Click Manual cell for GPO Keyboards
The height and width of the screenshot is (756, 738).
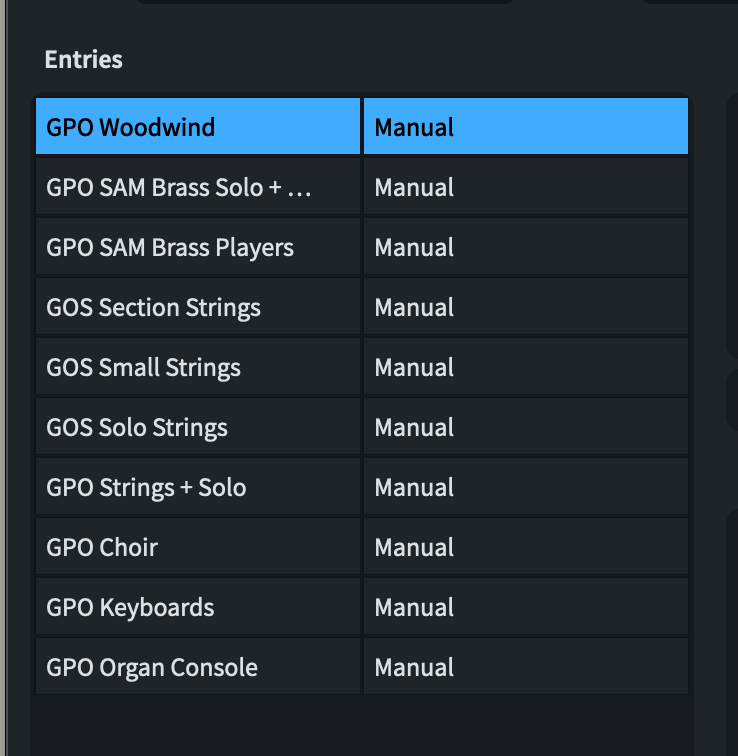pyautogui.click(x=525, y=607)
